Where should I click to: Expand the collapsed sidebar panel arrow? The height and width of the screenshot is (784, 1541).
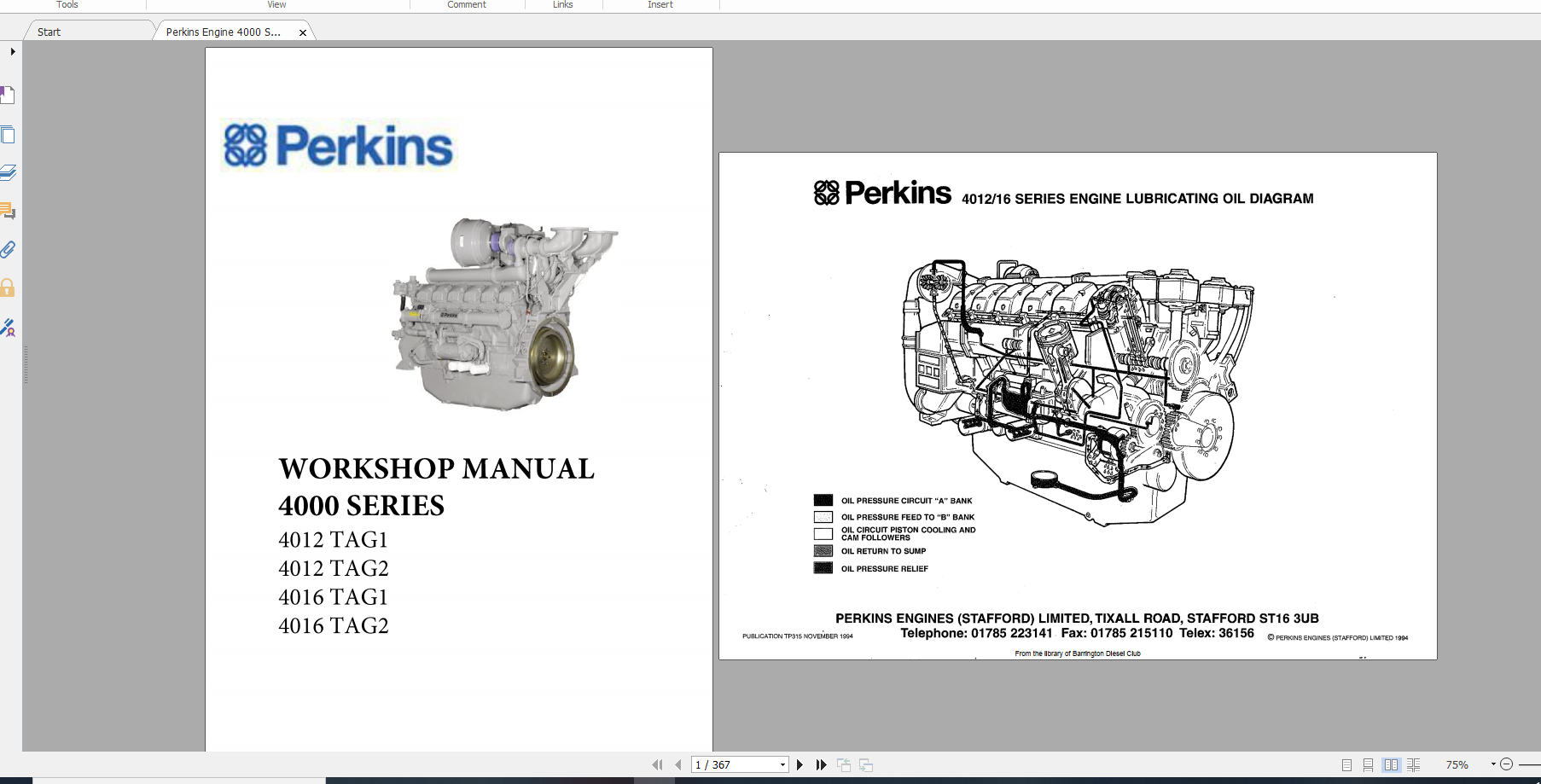pyautogui.click(x=12, y=51)
